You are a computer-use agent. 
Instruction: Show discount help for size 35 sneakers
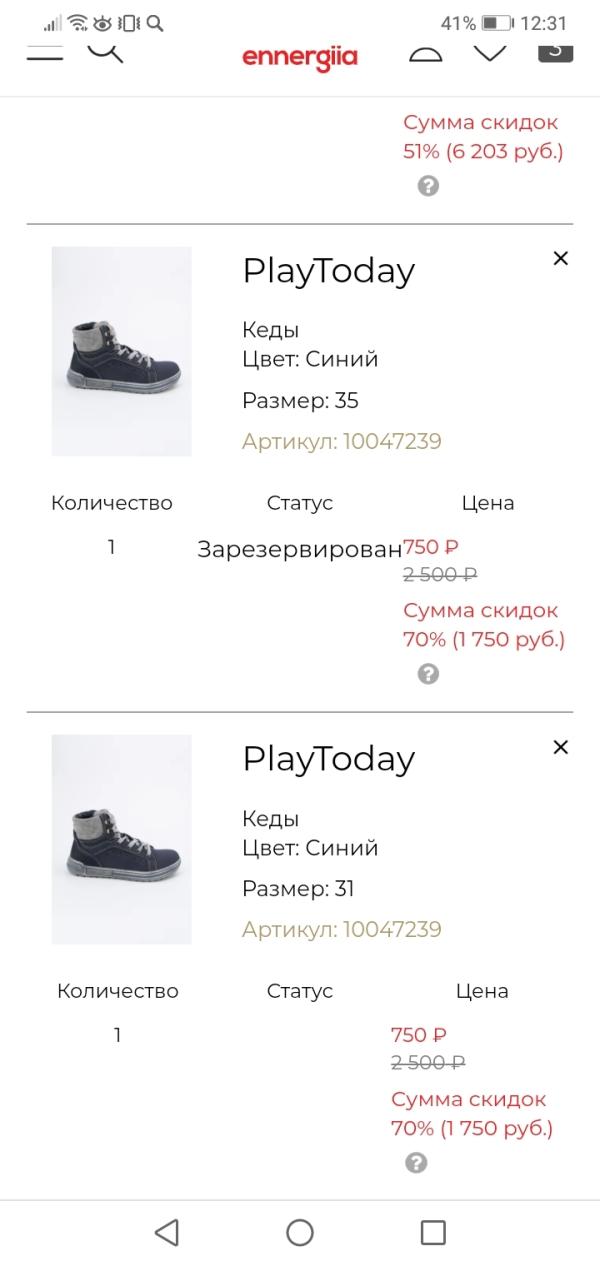coord(428,674)
